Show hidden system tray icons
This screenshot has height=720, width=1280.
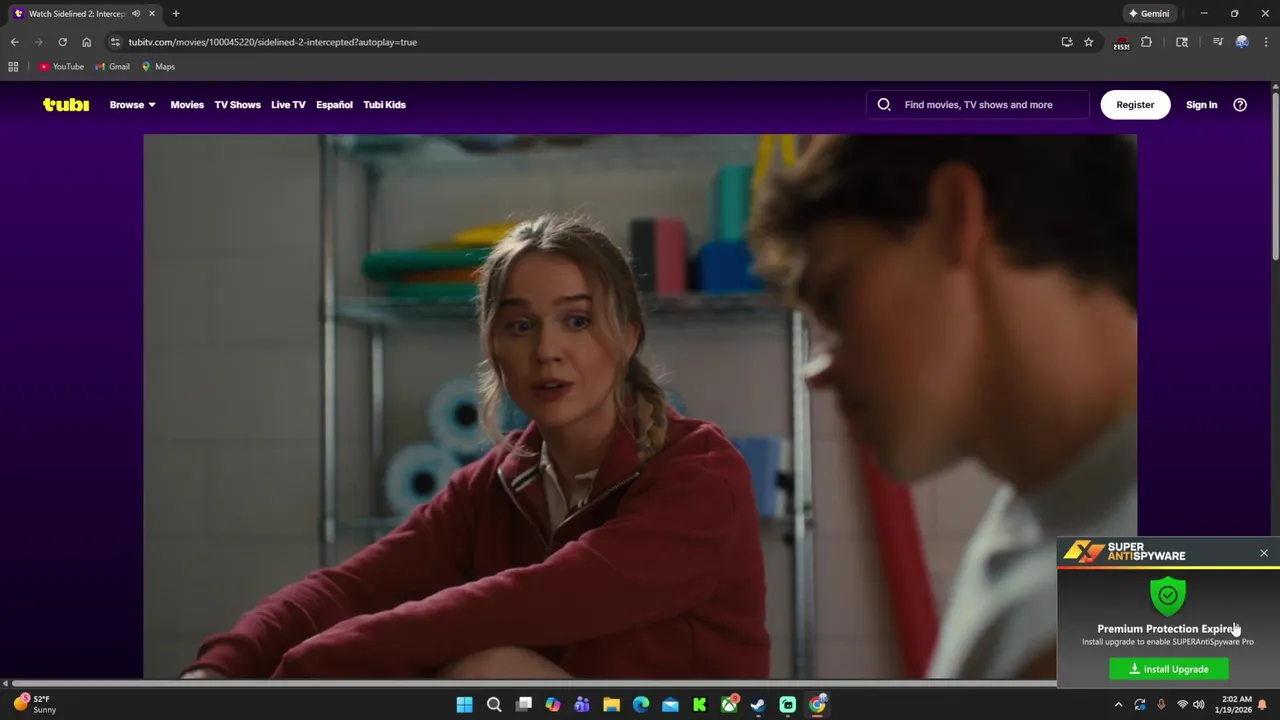click(1118, 705)
